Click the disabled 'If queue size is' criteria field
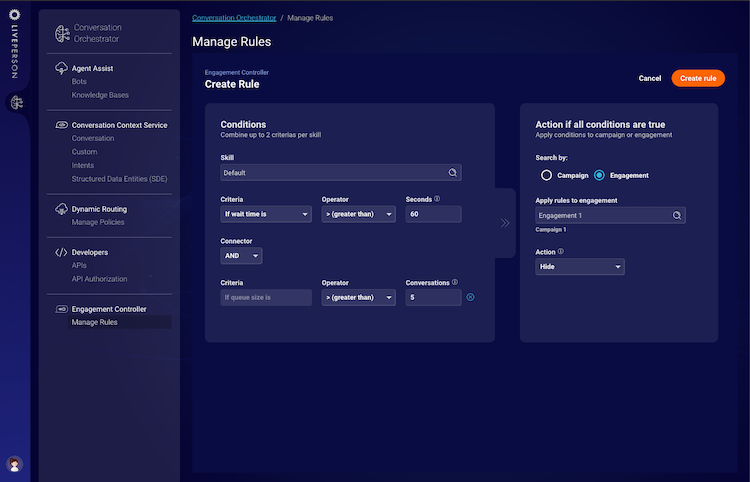 coord(266,297)
